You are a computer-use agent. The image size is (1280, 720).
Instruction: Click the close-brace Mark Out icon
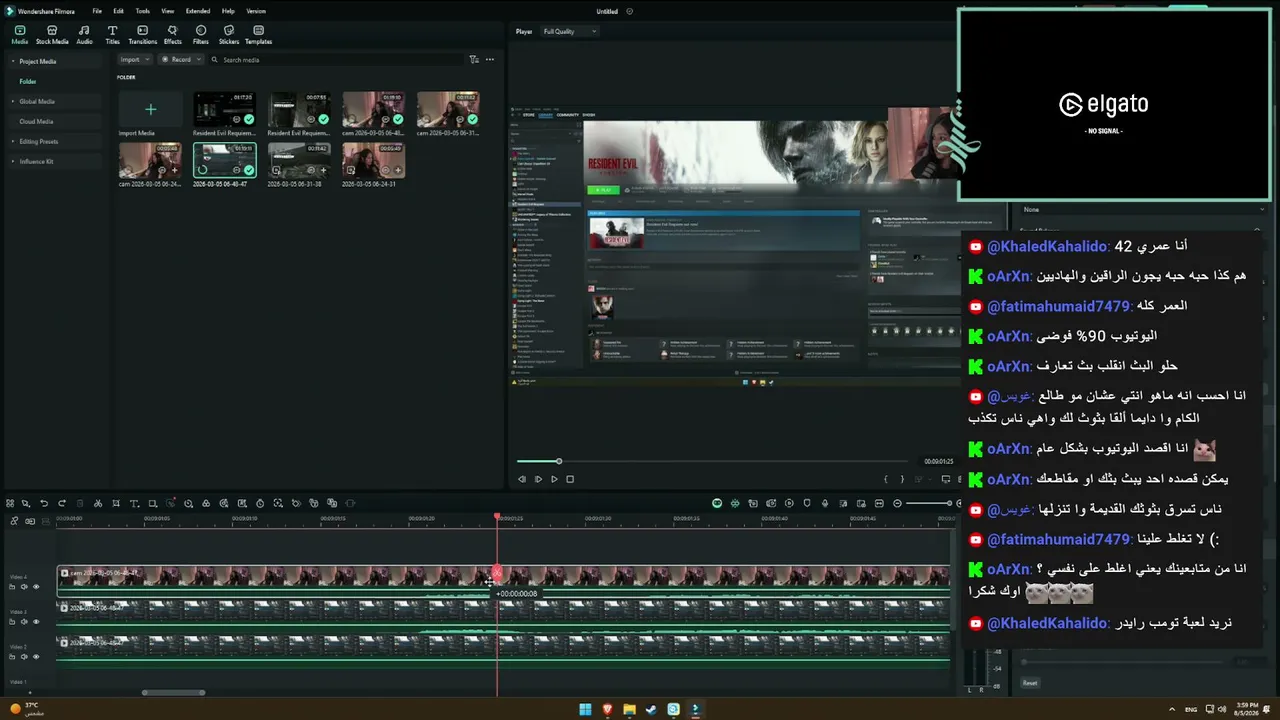point(902,479)
